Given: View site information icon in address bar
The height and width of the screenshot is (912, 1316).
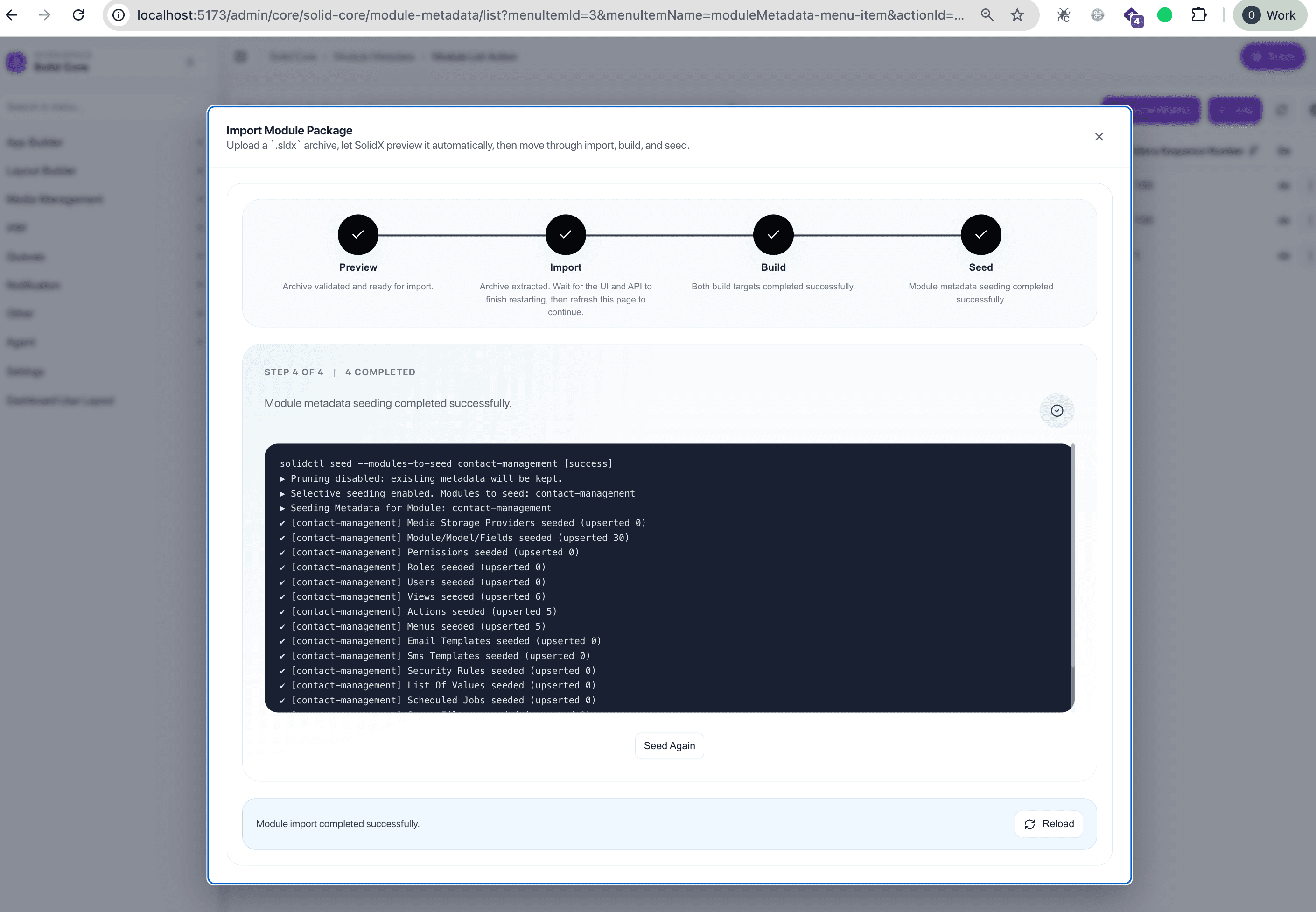Looking at the screenshot, I should click(118, 15).
